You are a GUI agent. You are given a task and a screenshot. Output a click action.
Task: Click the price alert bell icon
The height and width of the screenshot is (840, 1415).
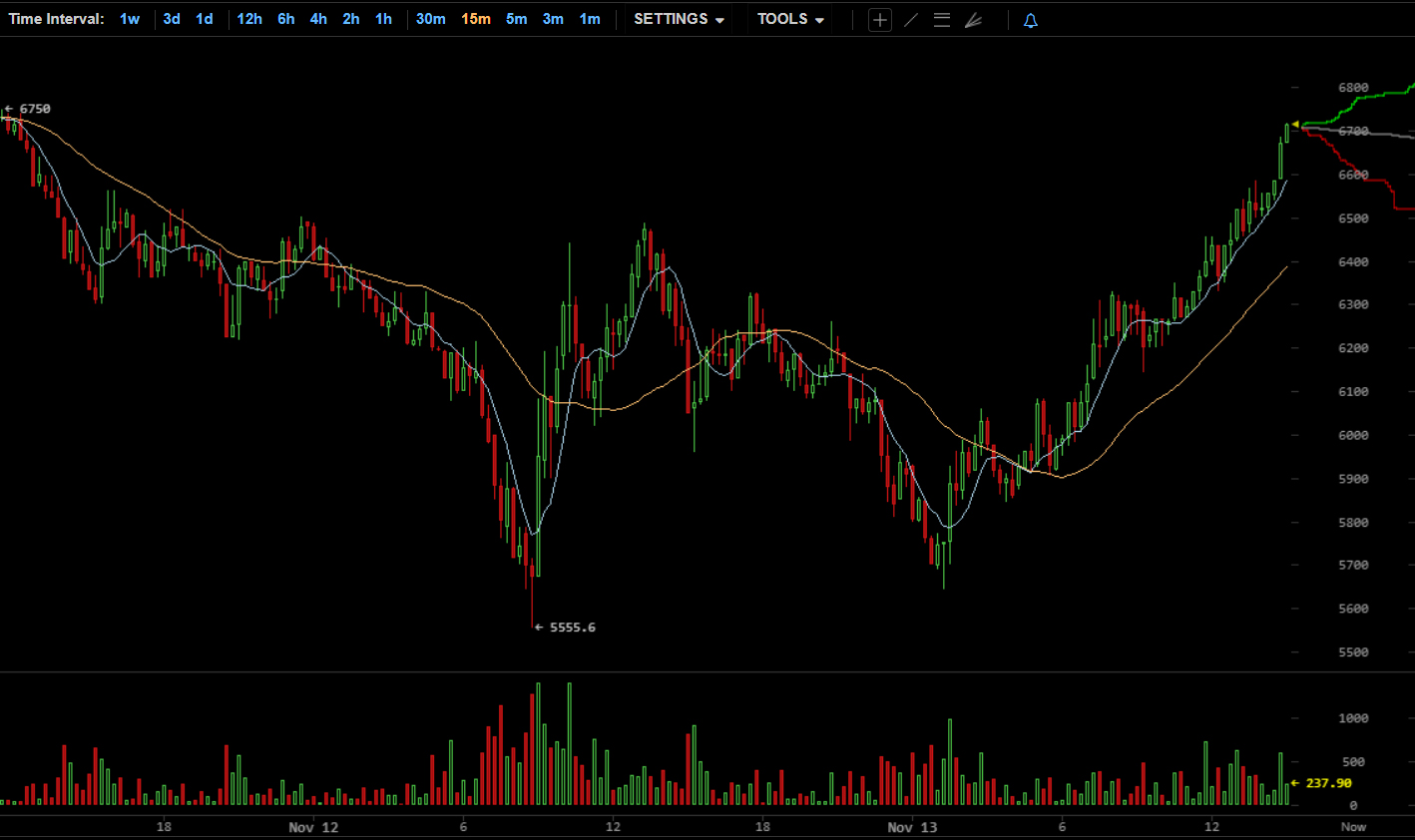coord(1031,20)
